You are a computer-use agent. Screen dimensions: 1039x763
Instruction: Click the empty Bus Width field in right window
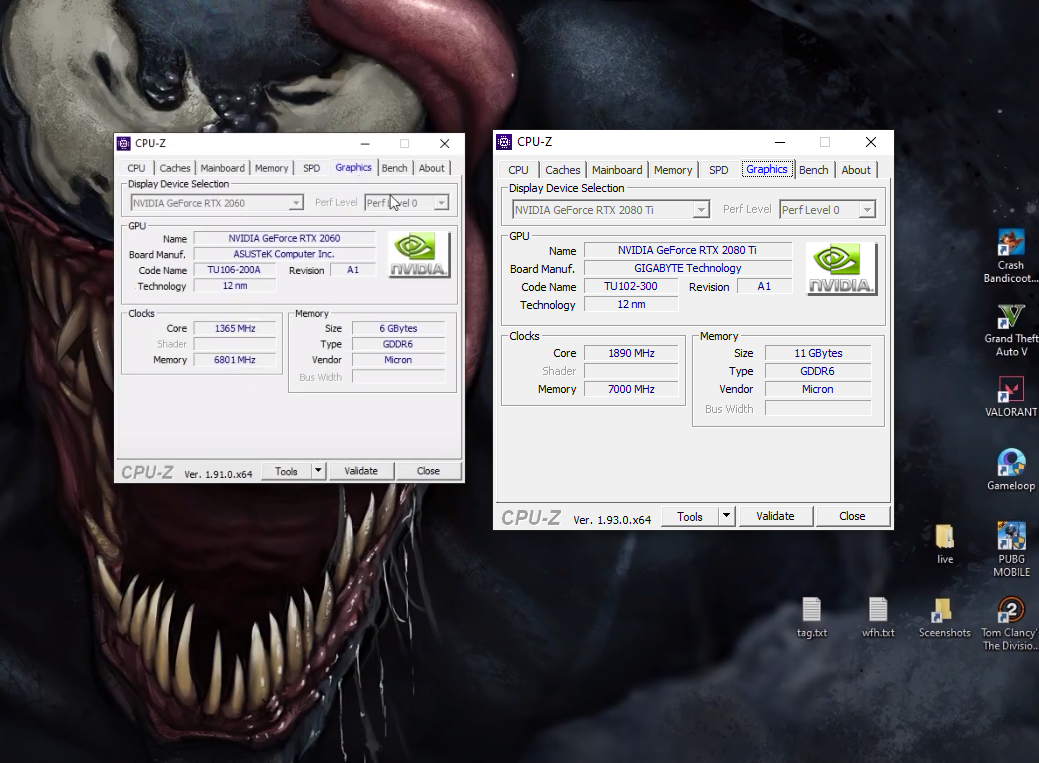coord(818,408)
